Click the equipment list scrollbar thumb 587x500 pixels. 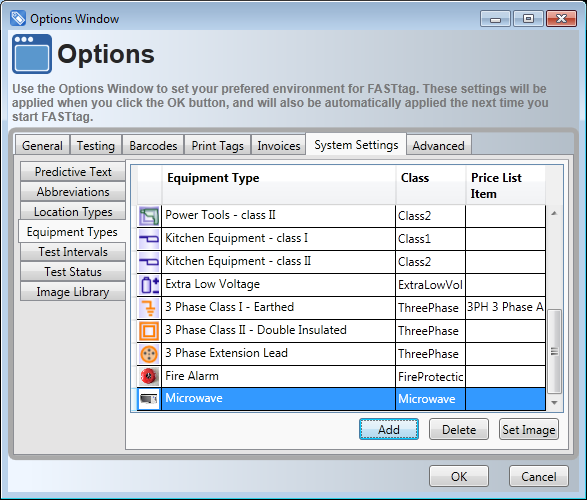pyautogui.click(x=554, y=351)
